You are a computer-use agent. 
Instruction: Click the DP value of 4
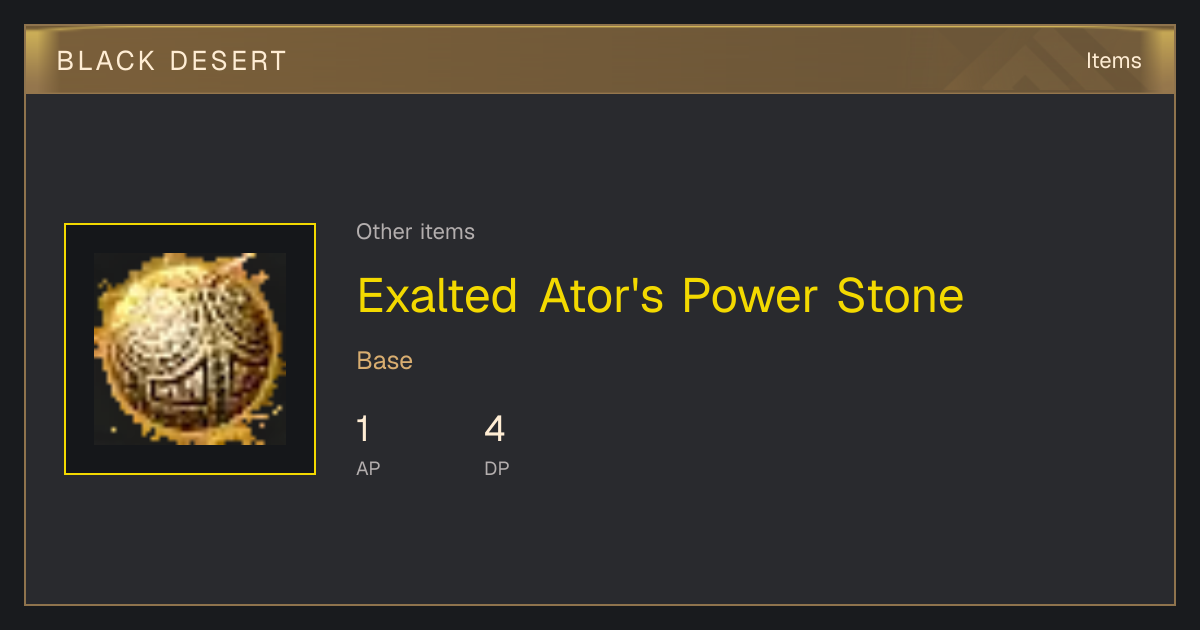click(494, 430)
